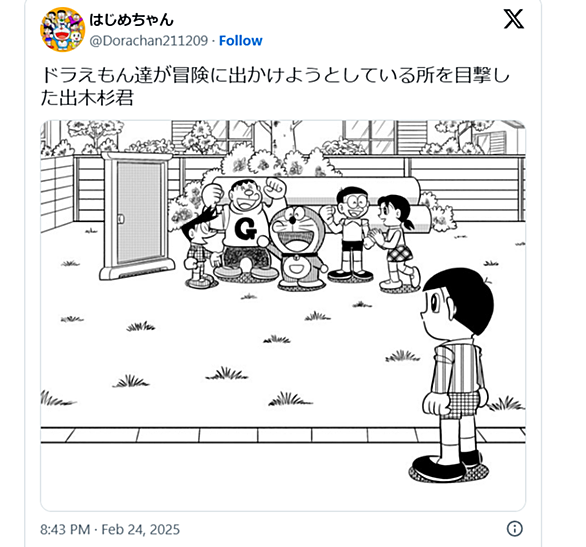Viewport: 586px width, 547px height.
Task: Click the boy standing in the foreground
Action: click(x=455, y=375)
